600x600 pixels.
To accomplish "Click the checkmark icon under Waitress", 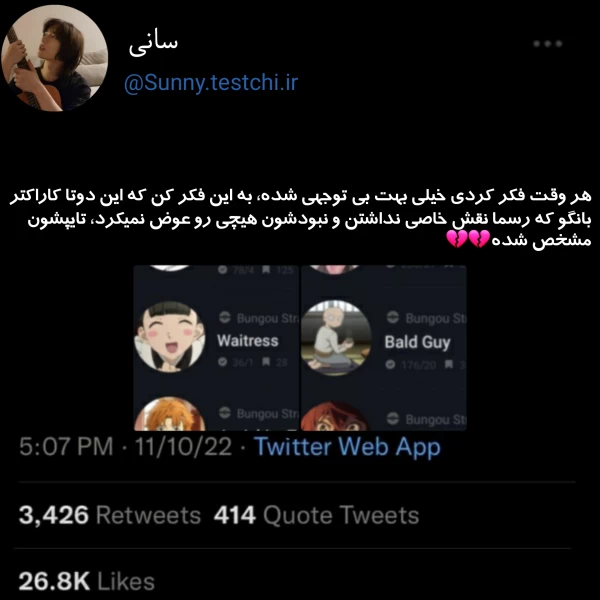I will coord(222,362).
